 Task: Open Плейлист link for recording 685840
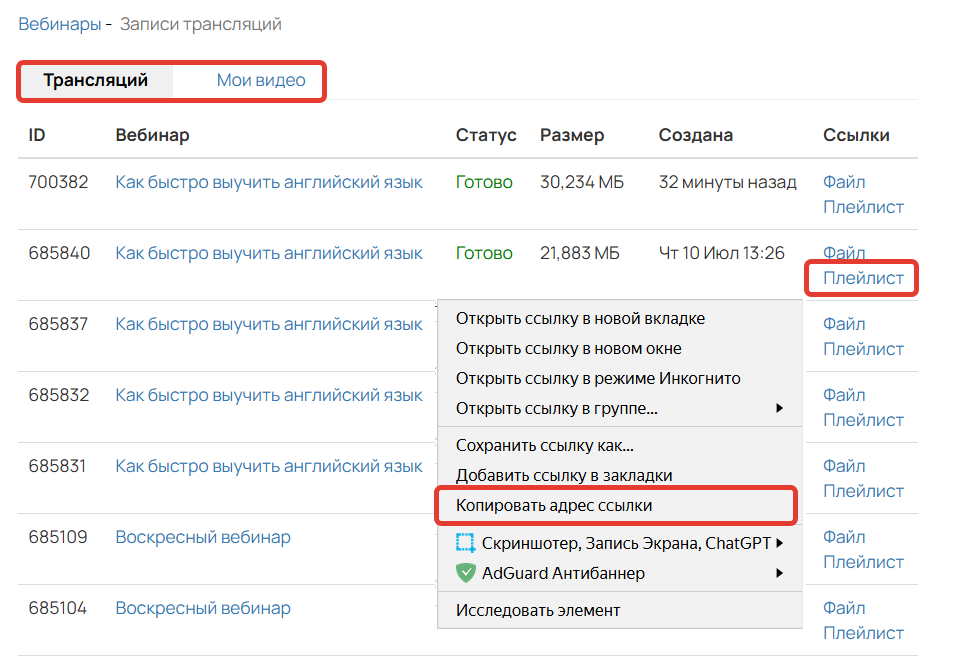coord(863,278)
